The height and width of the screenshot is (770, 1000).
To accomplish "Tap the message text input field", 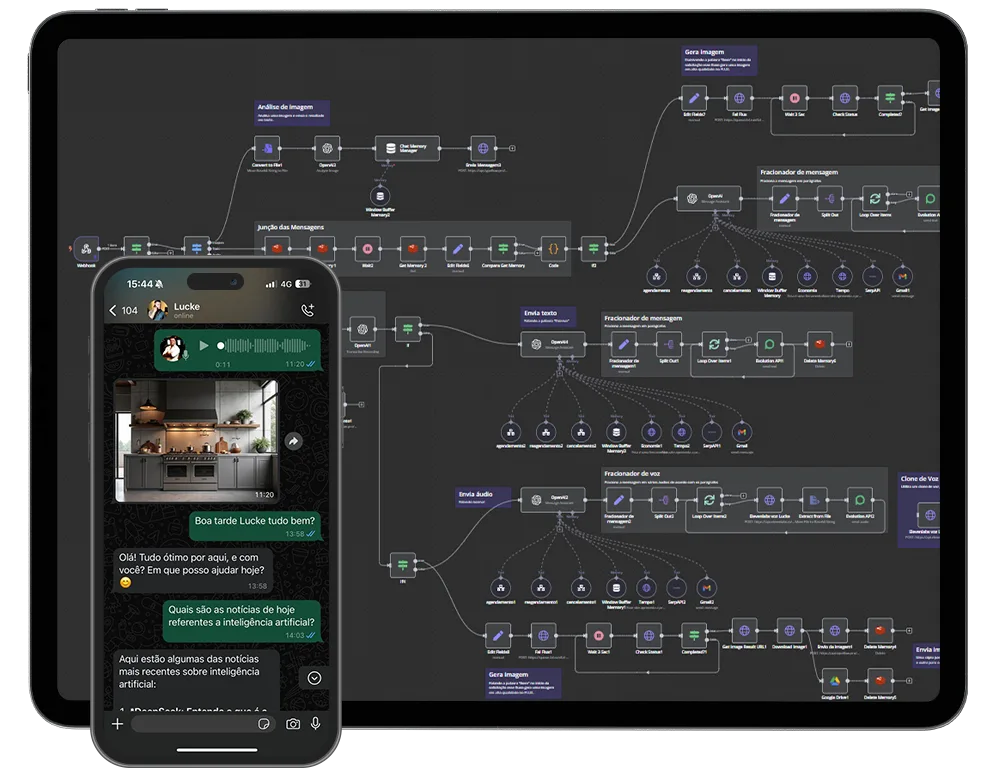I will click(195, 723).
